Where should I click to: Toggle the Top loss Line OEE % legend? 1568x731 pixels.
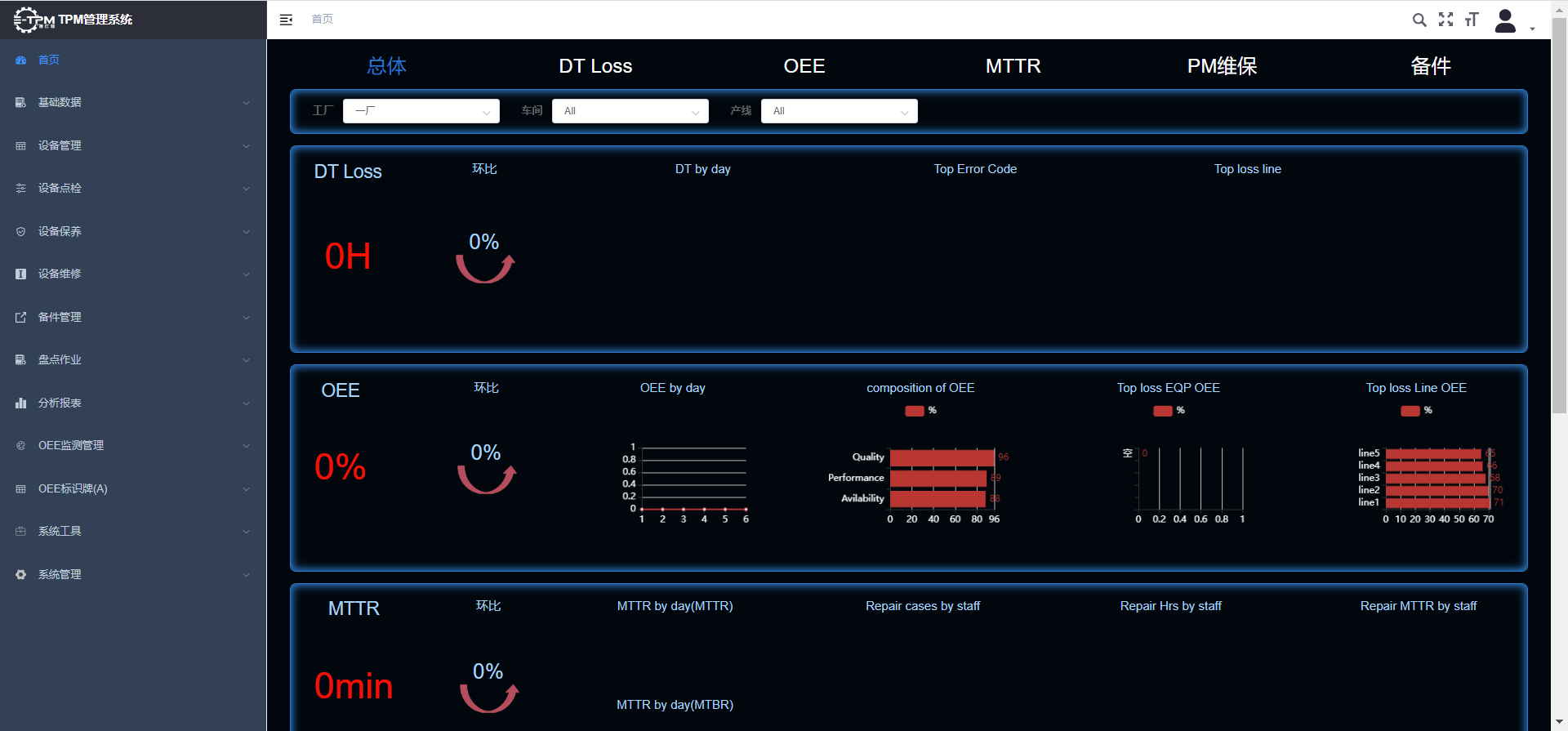pyautogui.click(x=1416, y=411)
